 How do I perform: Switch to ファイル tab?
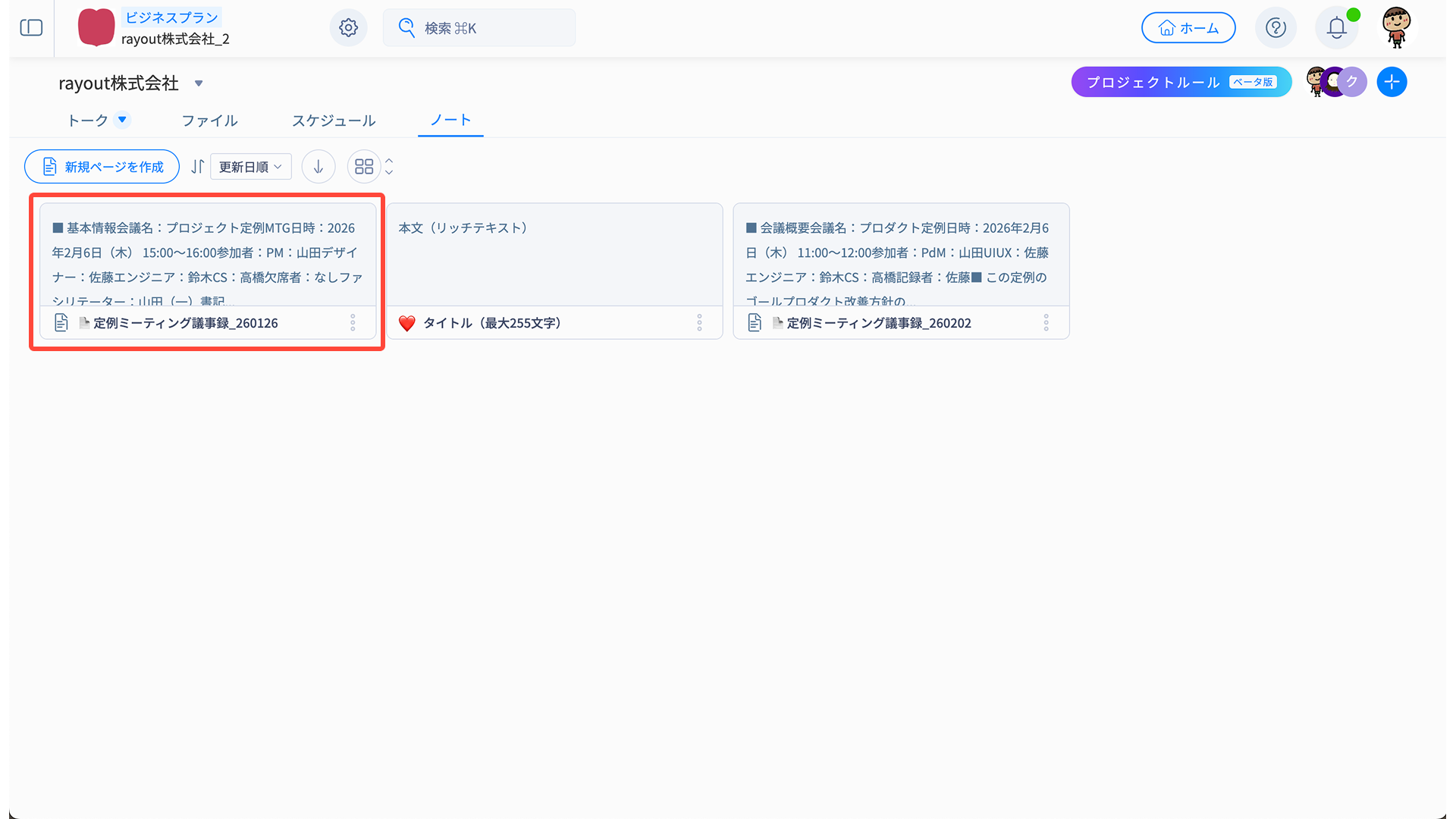point(210,121)
